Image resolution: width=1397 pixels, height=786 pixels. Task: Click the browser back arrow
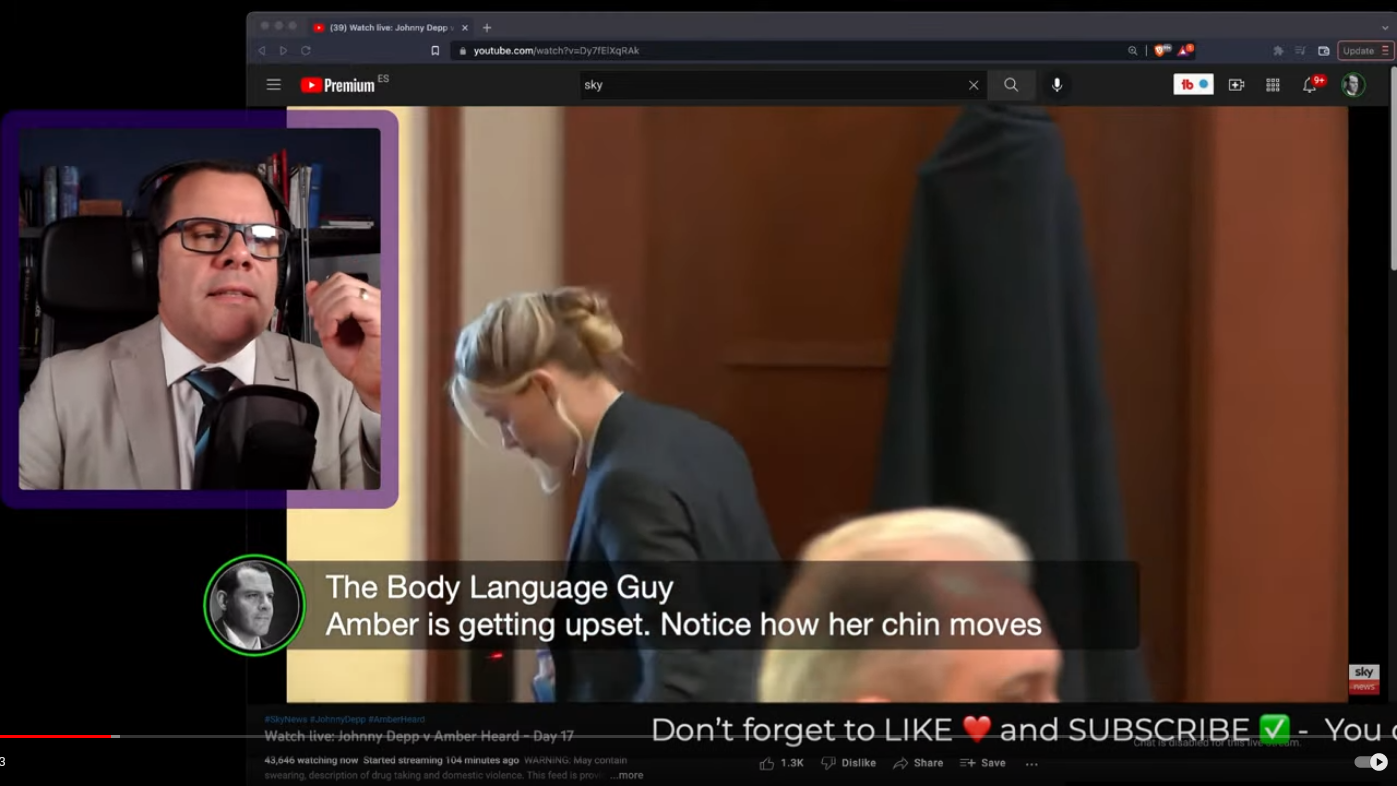(x=262, y=51)
